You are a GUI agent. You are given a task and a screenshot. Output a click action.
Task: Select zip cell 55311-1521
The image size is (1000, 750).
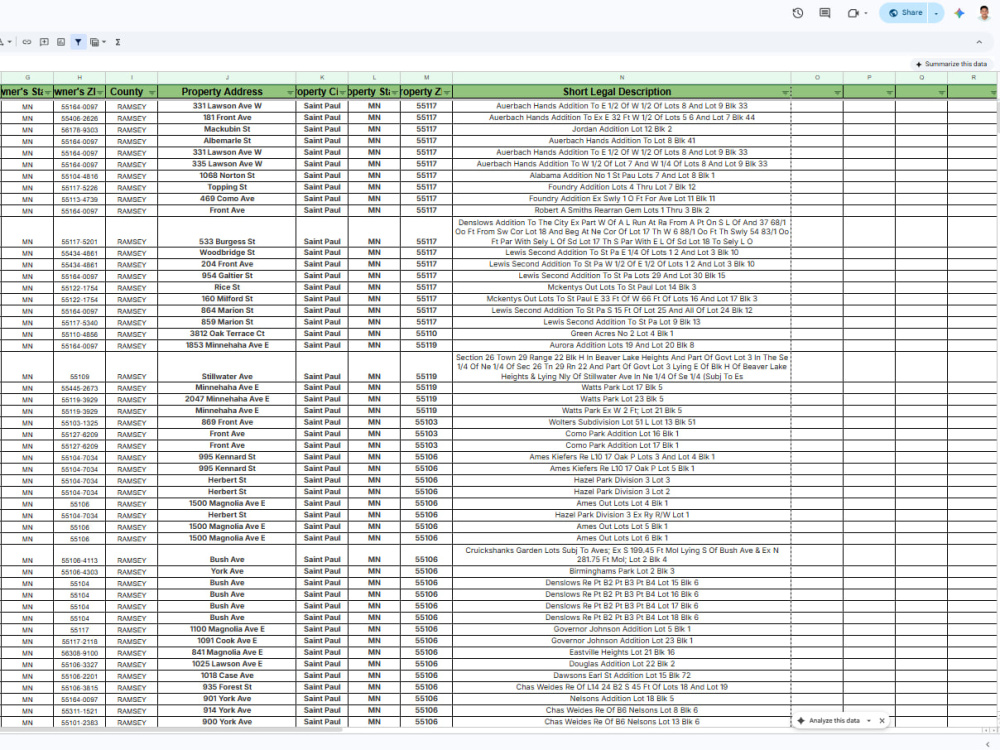coord(80,710)
